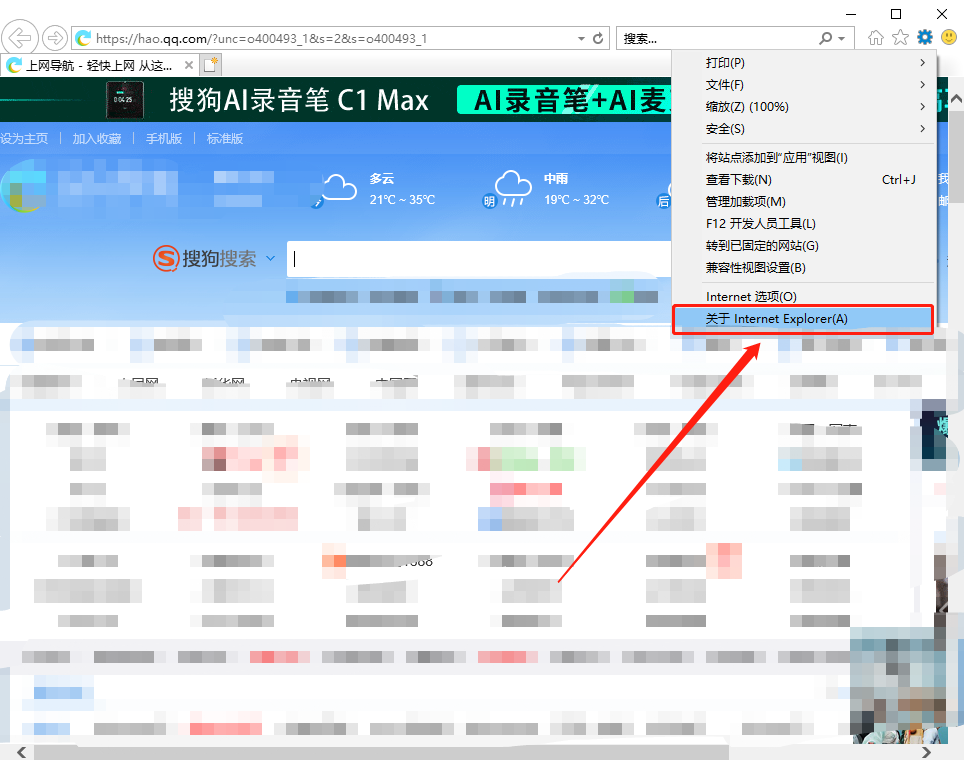Viewport: 964px width, 760px height.
Task: Open the home page icon
Action: coord(875,38)
